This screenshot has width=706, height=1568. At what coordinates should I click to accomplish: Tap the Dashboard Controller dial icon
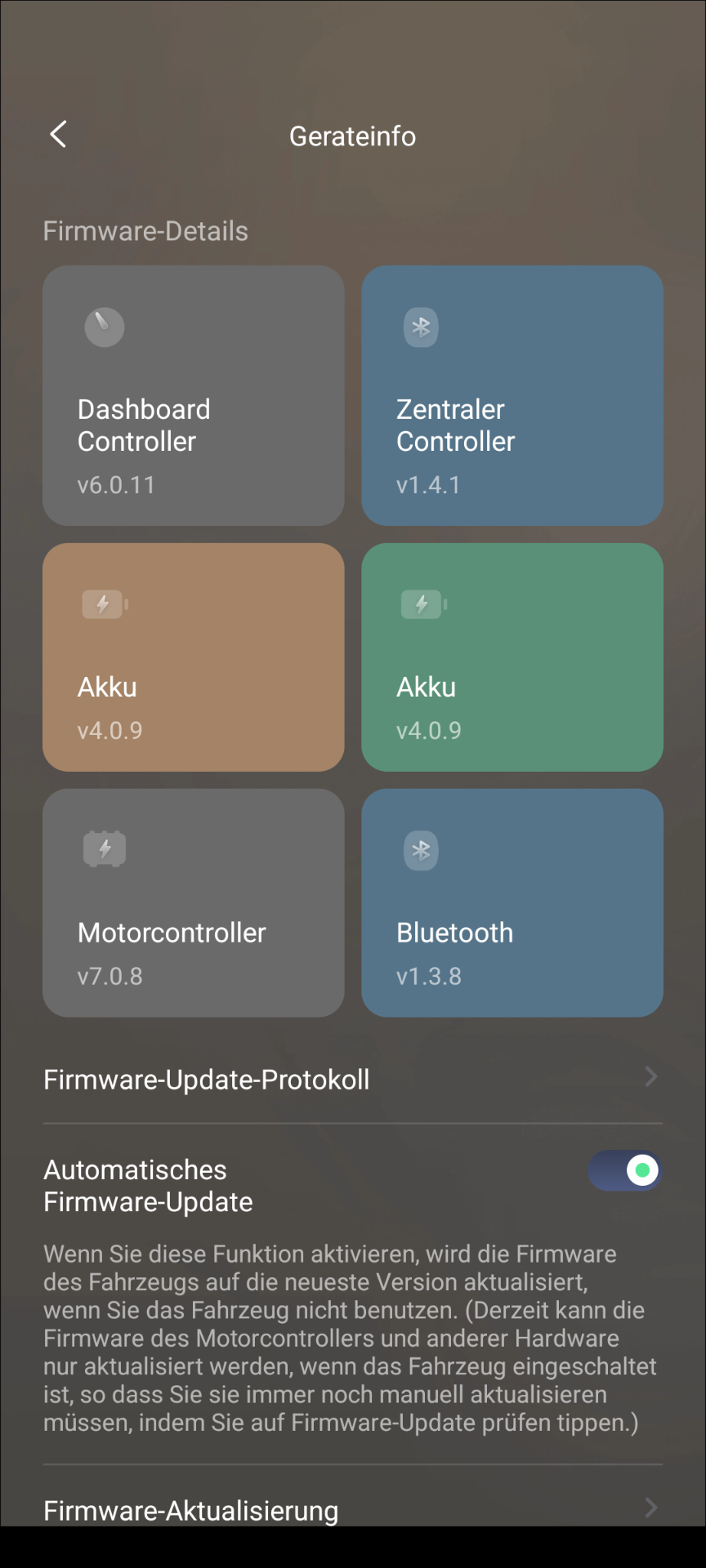click(x=105, y=327)
